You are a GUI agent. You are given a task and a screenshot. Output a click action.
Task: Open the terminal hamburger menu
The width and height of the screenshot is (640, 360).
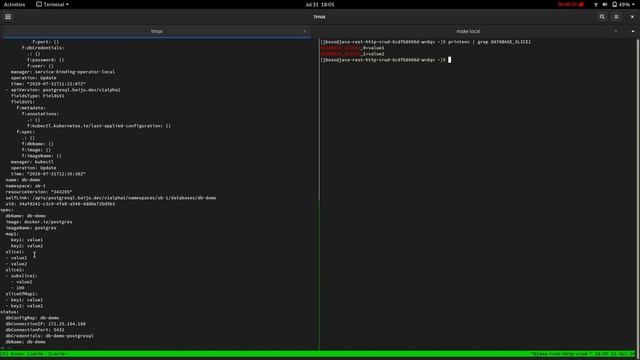616,17
